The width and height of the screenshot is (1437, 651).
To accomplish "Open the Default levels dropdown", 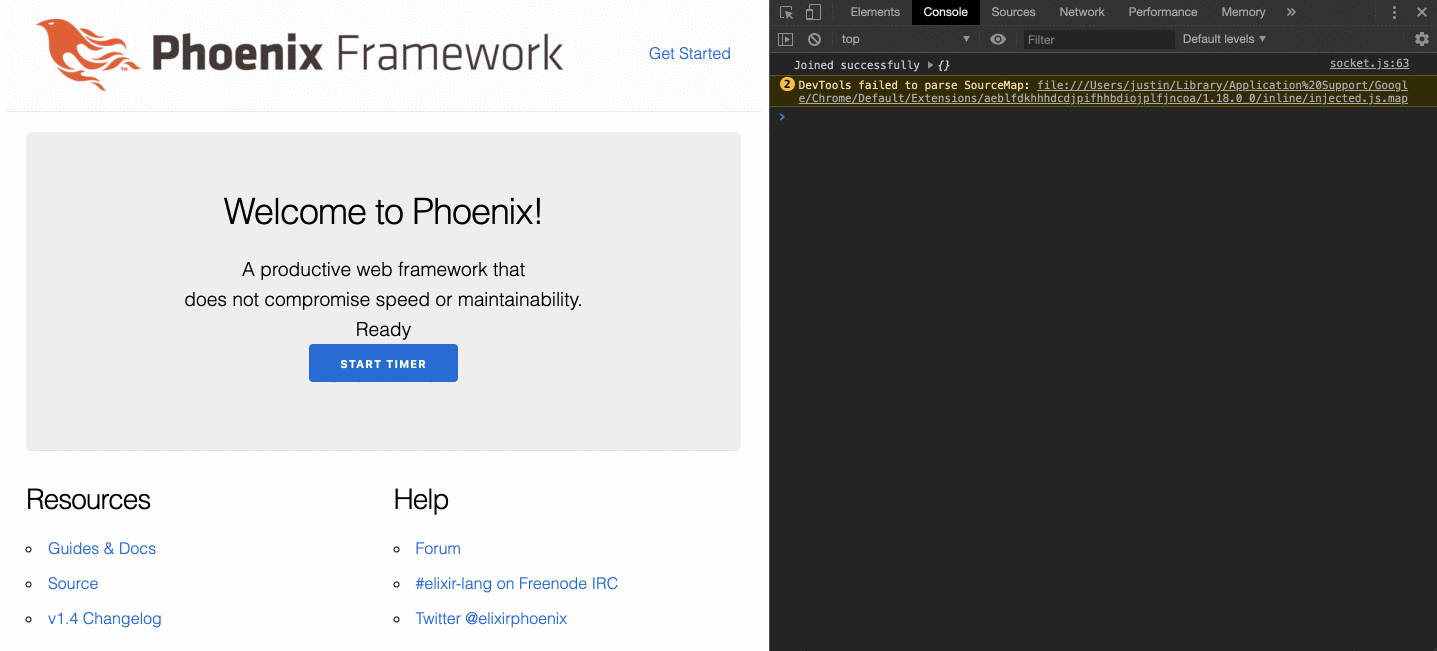I will [1224, 39].
